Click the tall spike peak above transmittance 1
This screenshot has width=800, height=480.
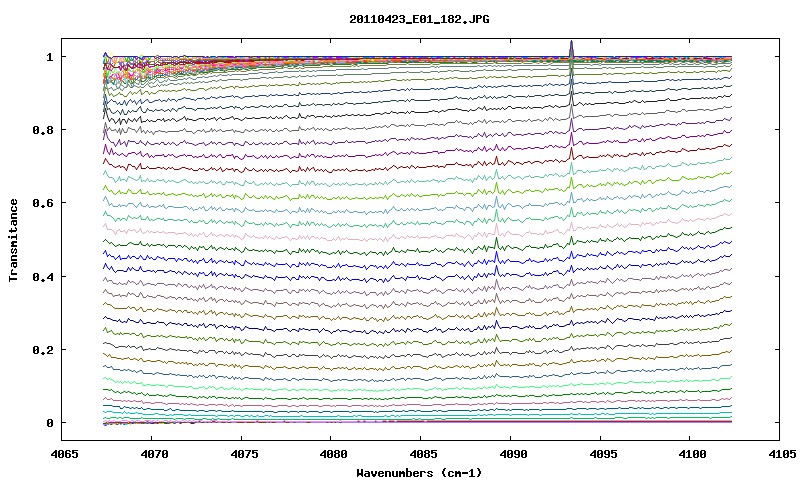[571, 47]
